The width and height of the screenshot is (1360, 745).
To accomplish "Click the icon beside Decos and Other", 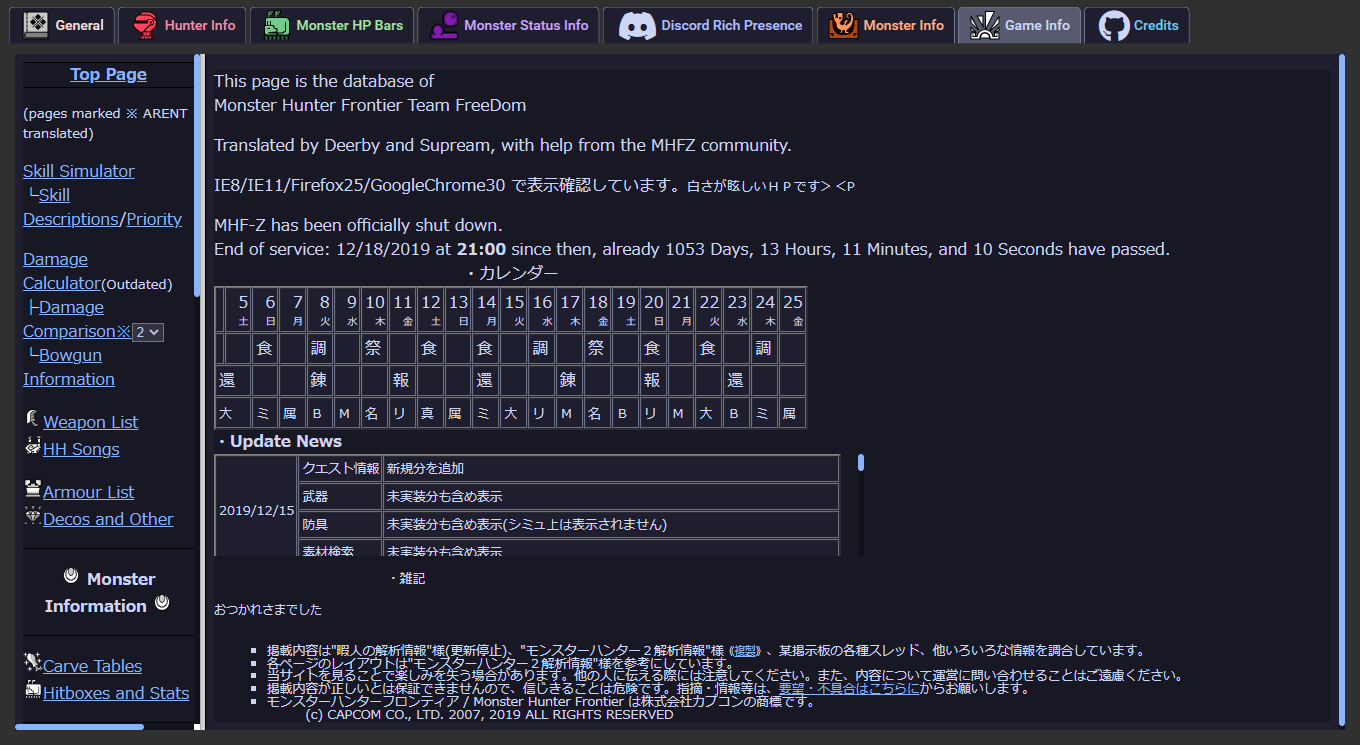I will click(33, 517).
